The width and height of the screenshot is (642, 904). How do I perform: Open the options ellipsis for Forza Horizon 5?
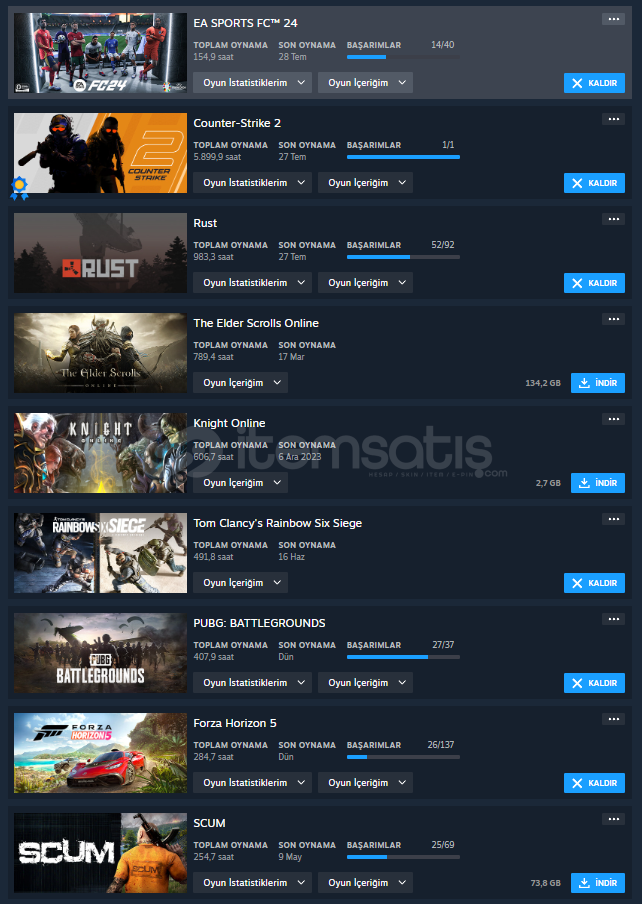click(x=613, y=719)
